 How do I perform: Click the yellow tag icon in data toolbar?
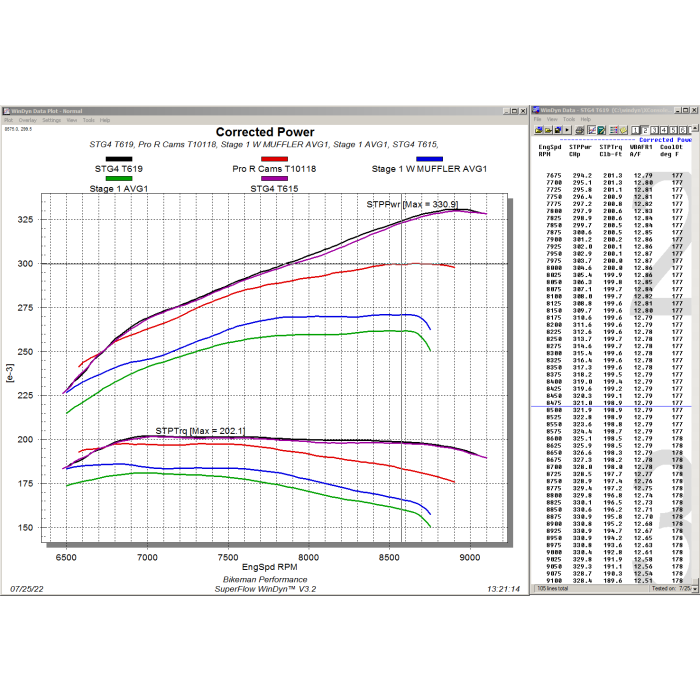[x=624, y=130]
